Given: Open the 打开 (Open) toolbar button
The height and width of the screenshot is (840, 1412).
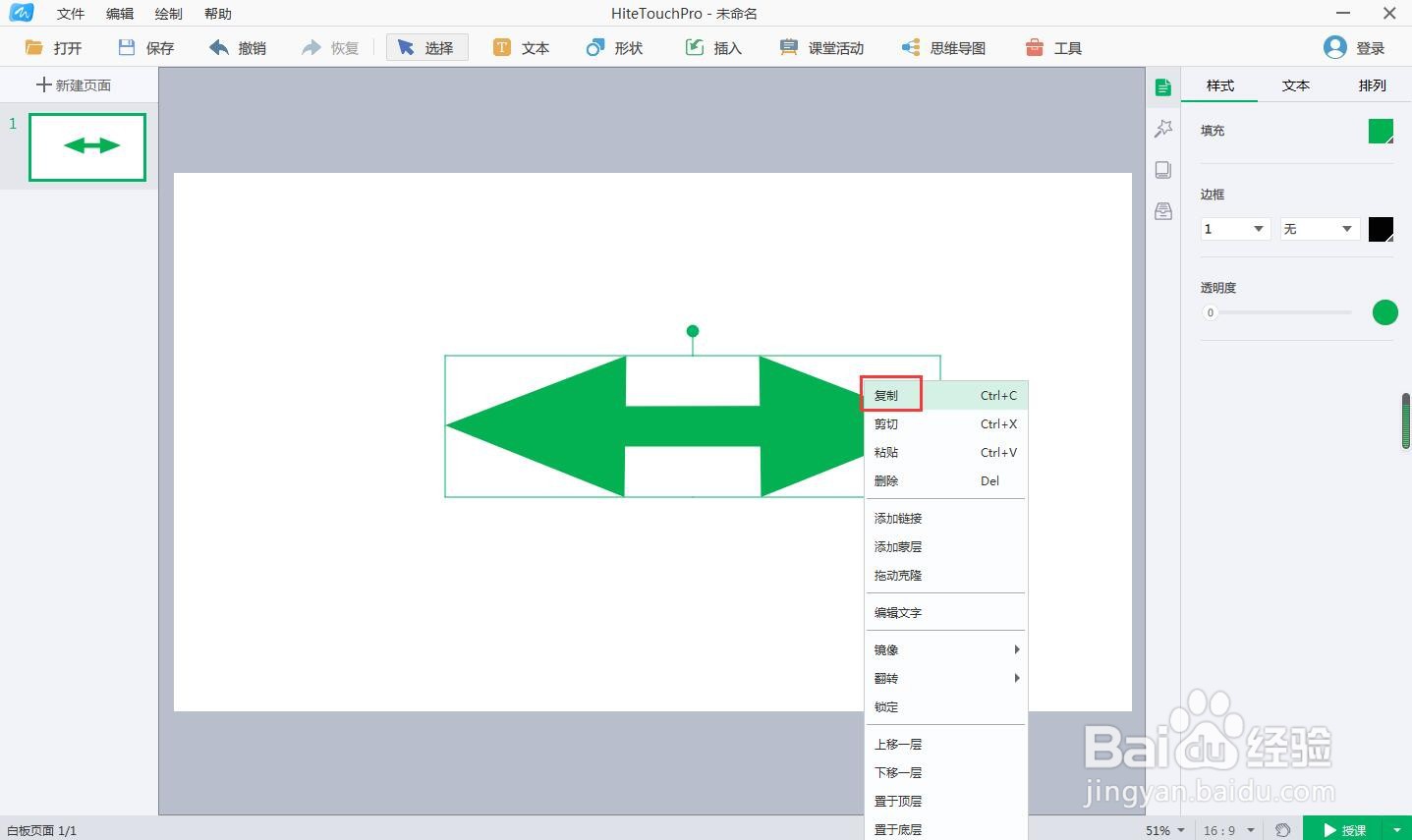Looking at the screenshot, I should [x=54, y=47].
